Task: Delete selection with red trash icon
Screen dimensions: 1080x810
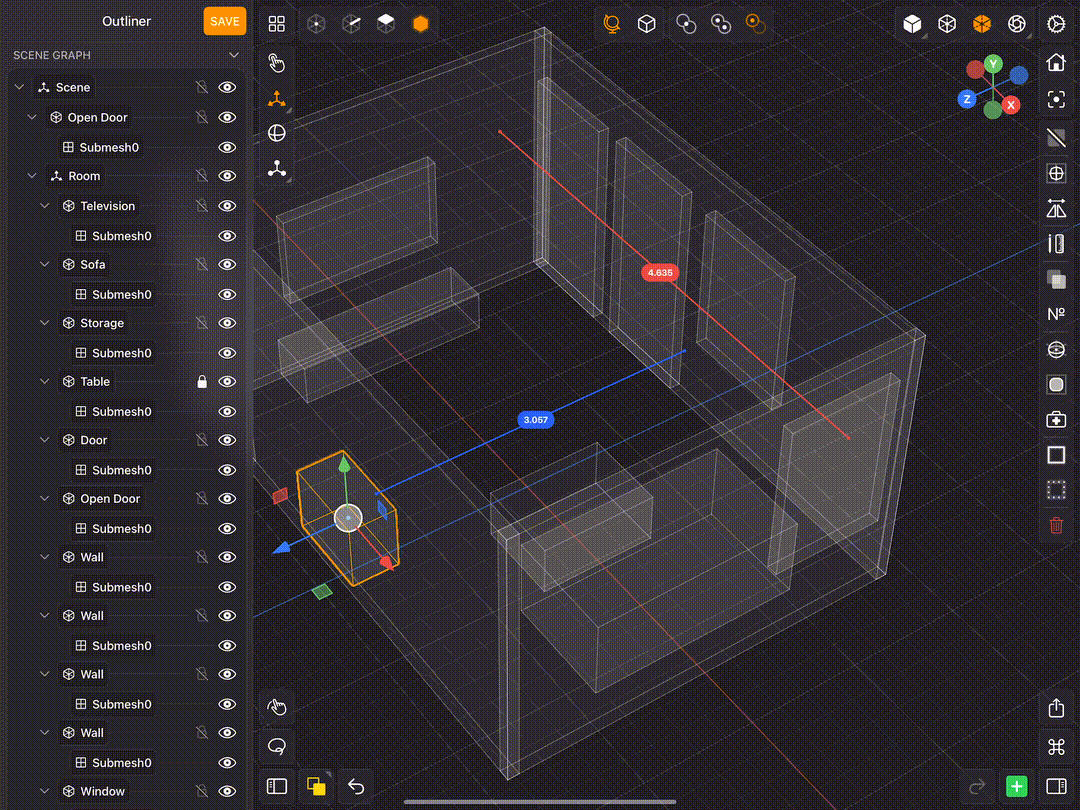Action: click(x=1056, y=526)
